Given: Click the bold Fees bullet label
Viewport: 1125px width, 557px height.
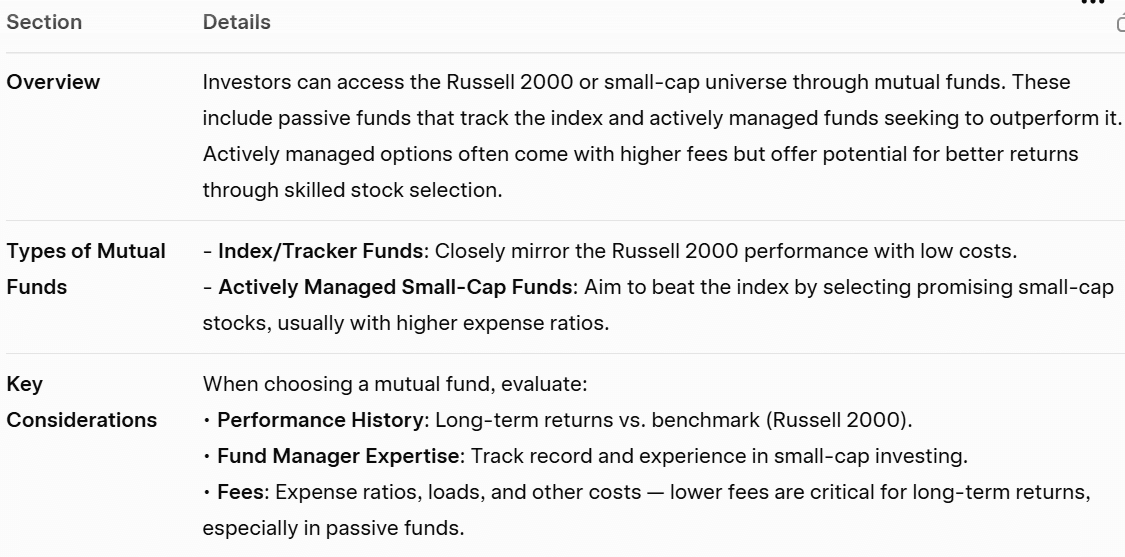Looking at the screenshot, I should 239,491.
